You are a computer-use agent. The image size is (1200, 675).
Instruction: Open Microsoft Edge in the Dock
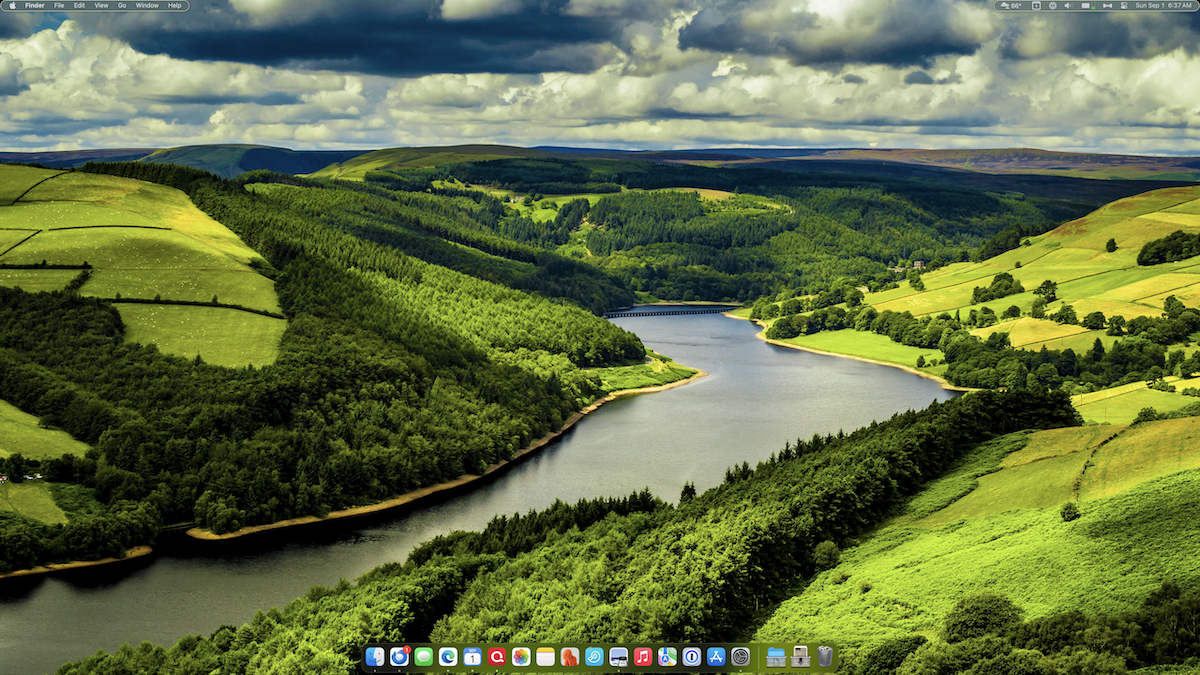[x=447, y=658]
